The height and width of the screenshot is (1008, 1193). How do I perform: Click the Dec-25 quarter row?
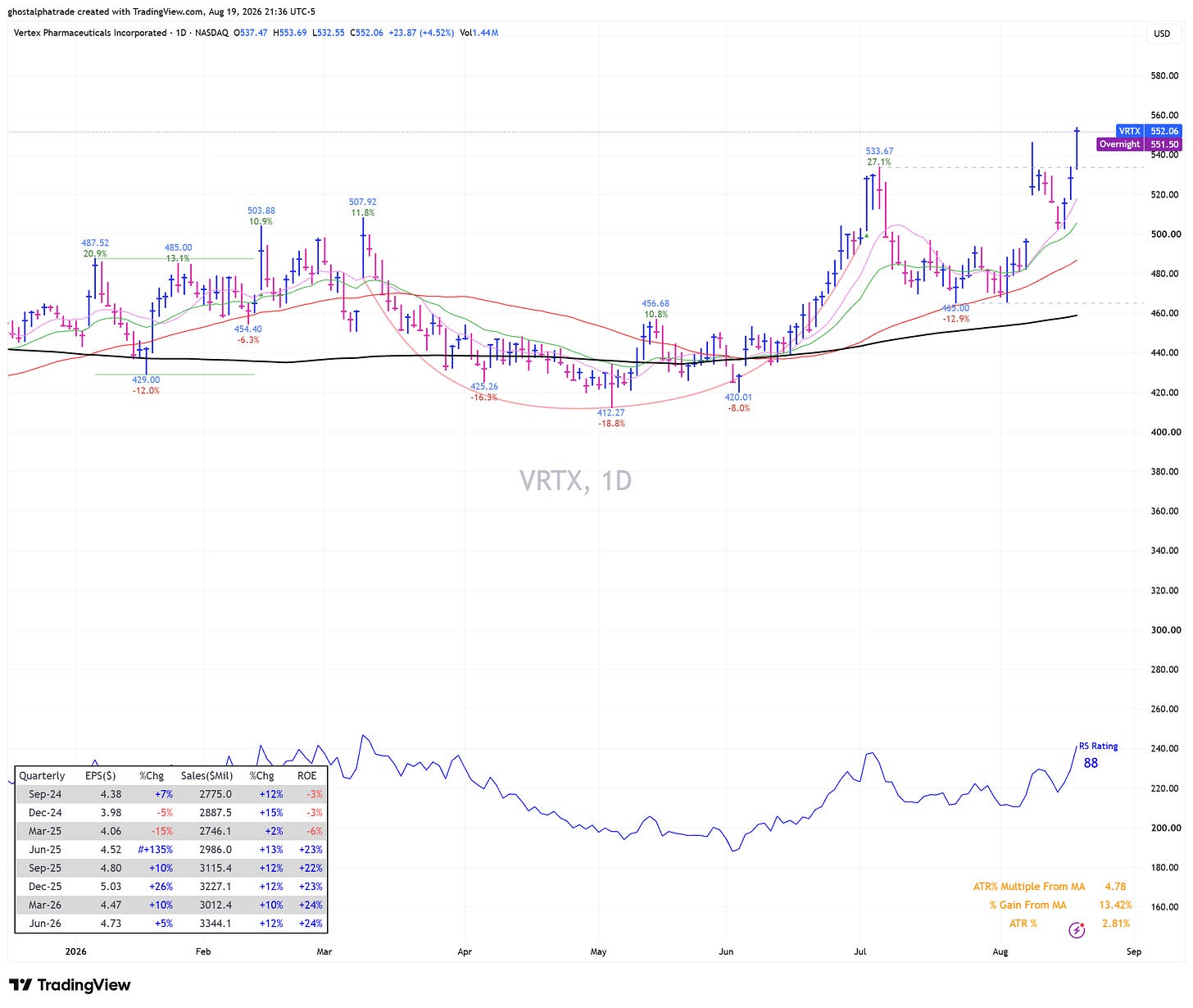click(170, 887)
